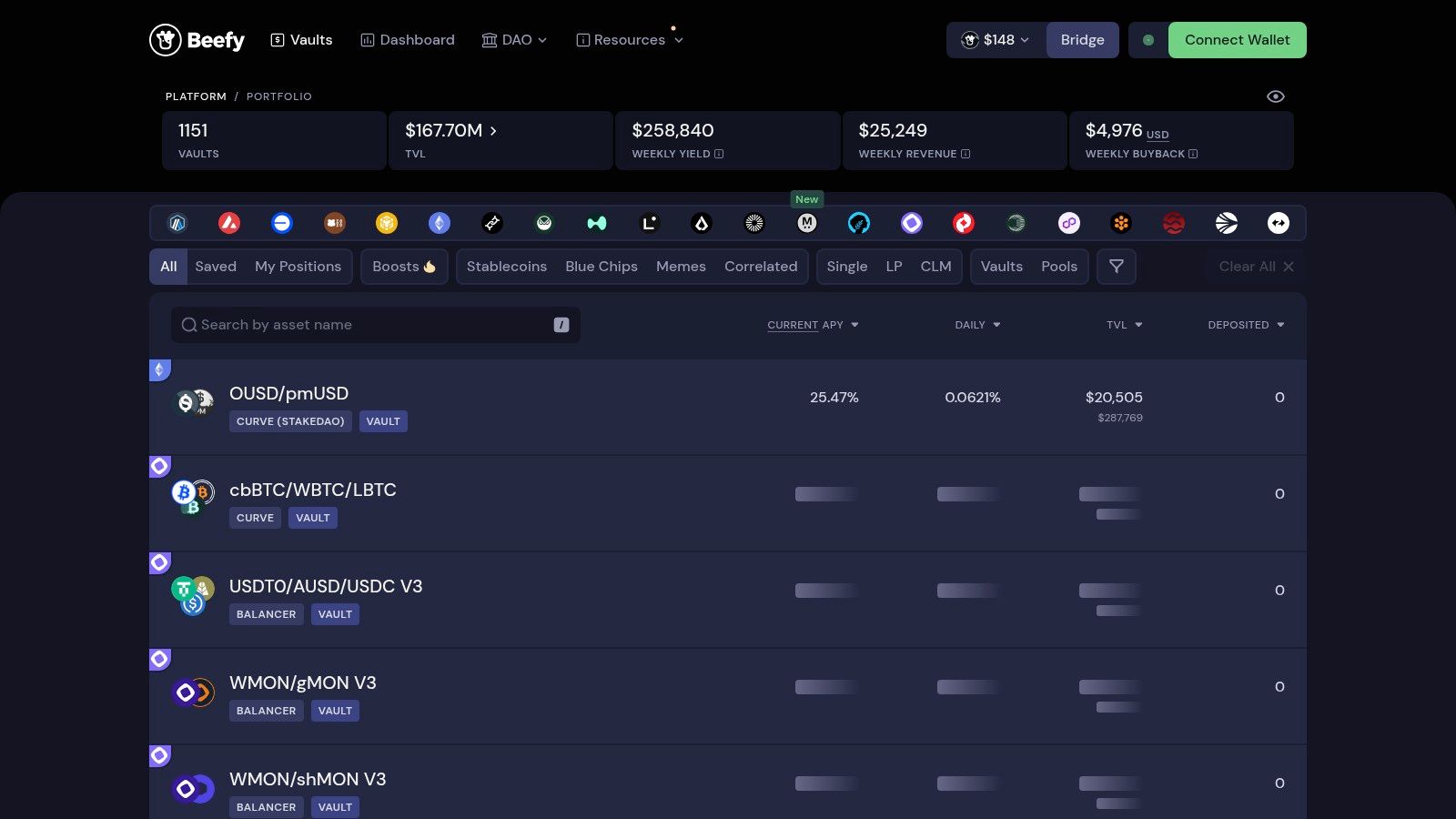The image size is (1456, 819).
Task: Click the Connect Wallet button
Action: (1237, 40)
